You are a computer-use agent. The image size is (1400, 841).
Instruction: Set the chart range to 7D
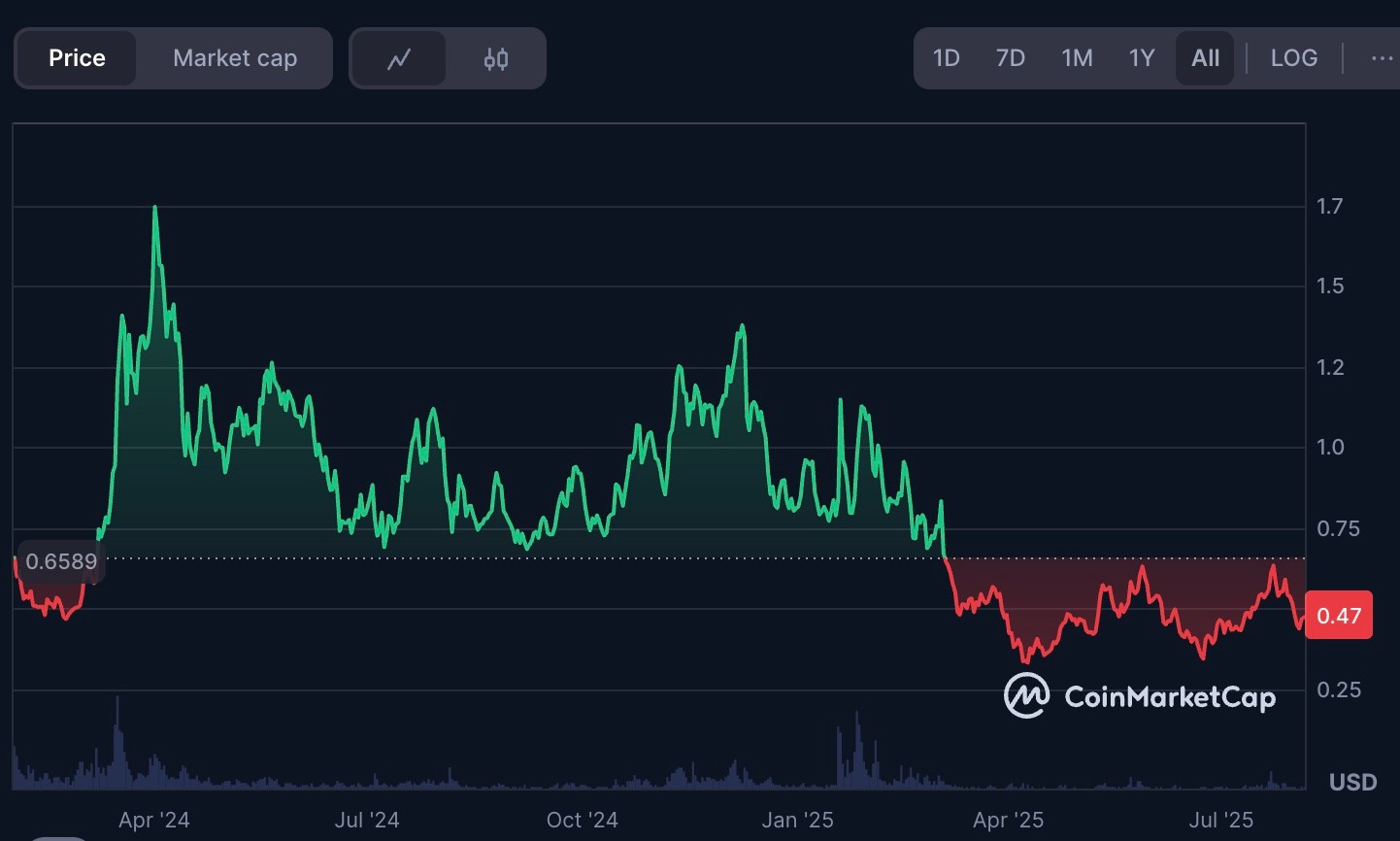click(x=1011, y=58)
